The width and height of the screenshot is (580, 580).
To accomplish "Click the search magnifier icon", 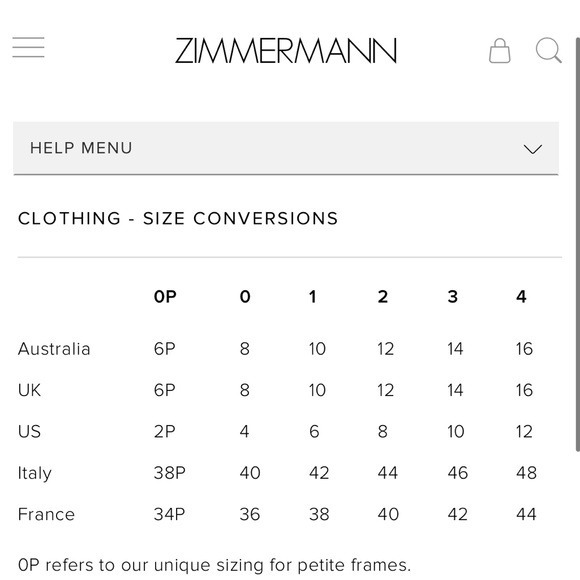I will (549, 50).
